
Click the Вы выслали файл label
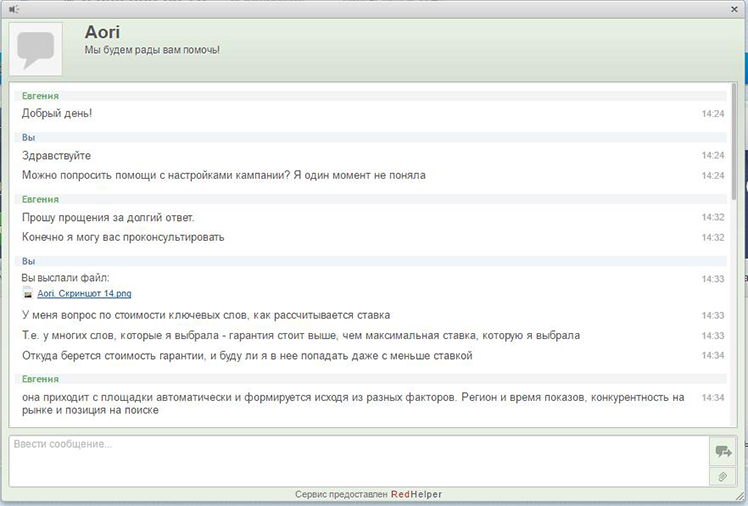click(65, 278)
